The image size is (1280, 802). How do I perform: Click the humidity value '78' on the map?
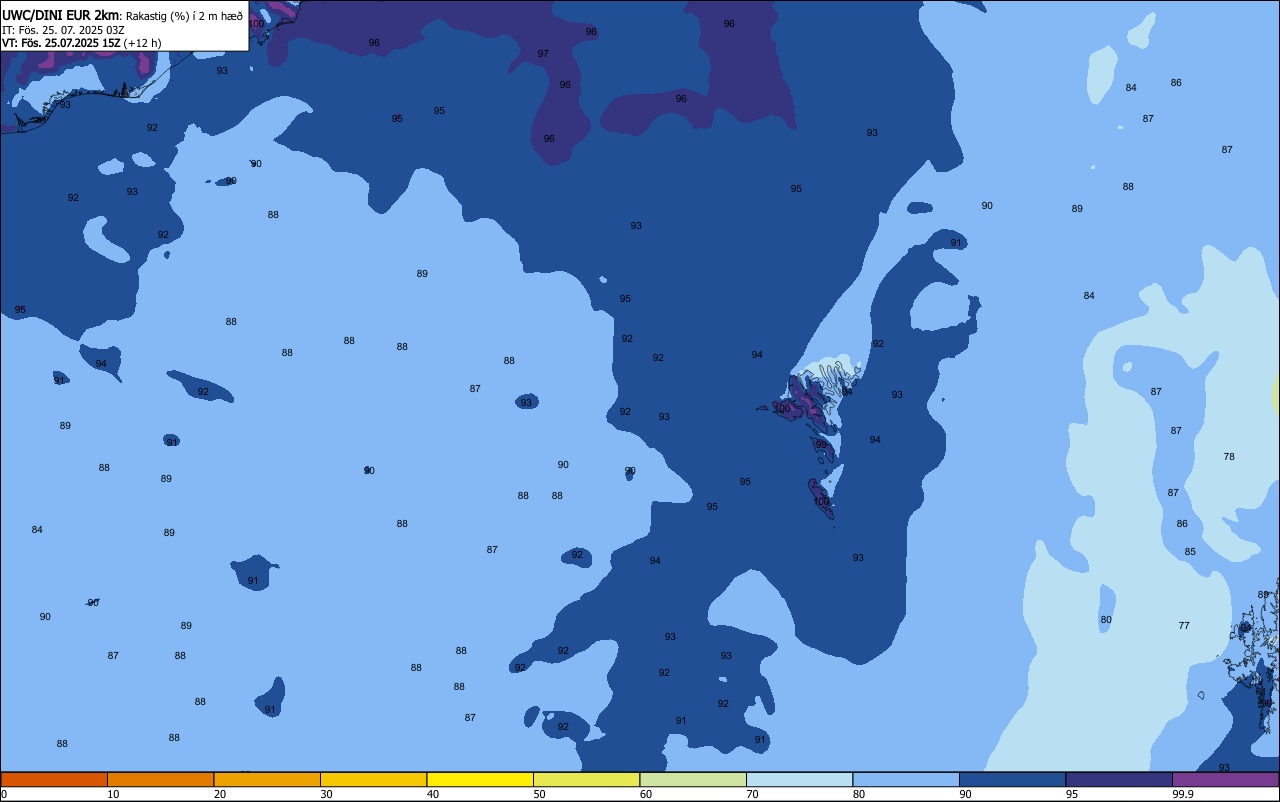tap(1229, 457)
